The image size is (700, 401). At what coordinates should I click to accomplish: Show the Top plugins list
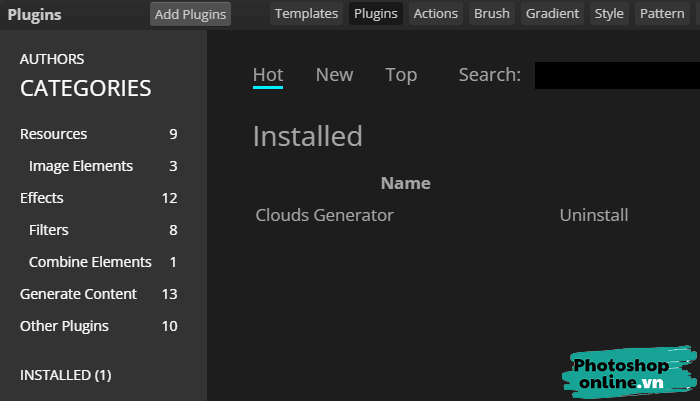point(401,75)
